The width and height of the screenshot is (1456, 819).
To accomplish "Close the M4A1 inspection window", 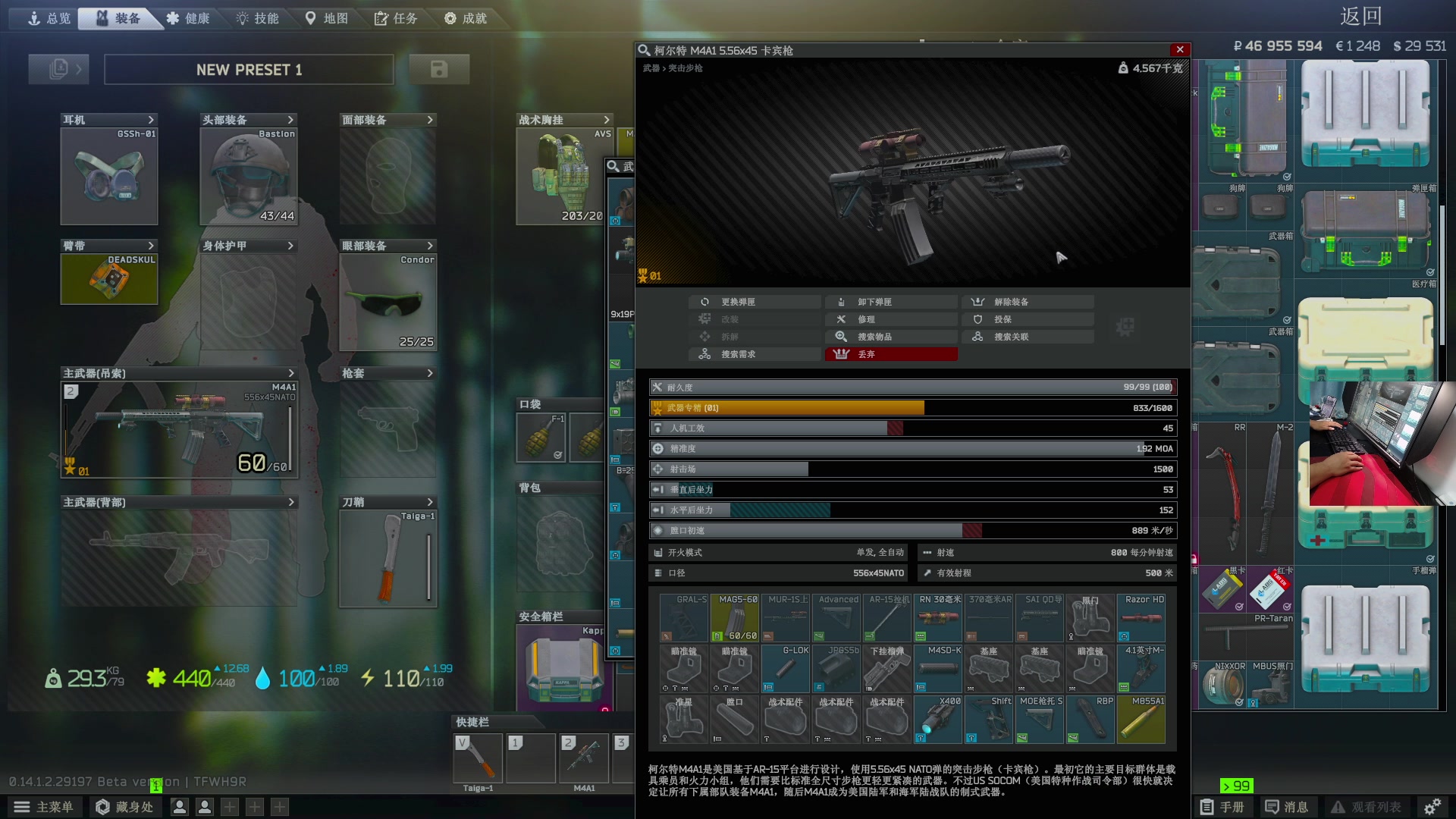I will click(1179, 50).
